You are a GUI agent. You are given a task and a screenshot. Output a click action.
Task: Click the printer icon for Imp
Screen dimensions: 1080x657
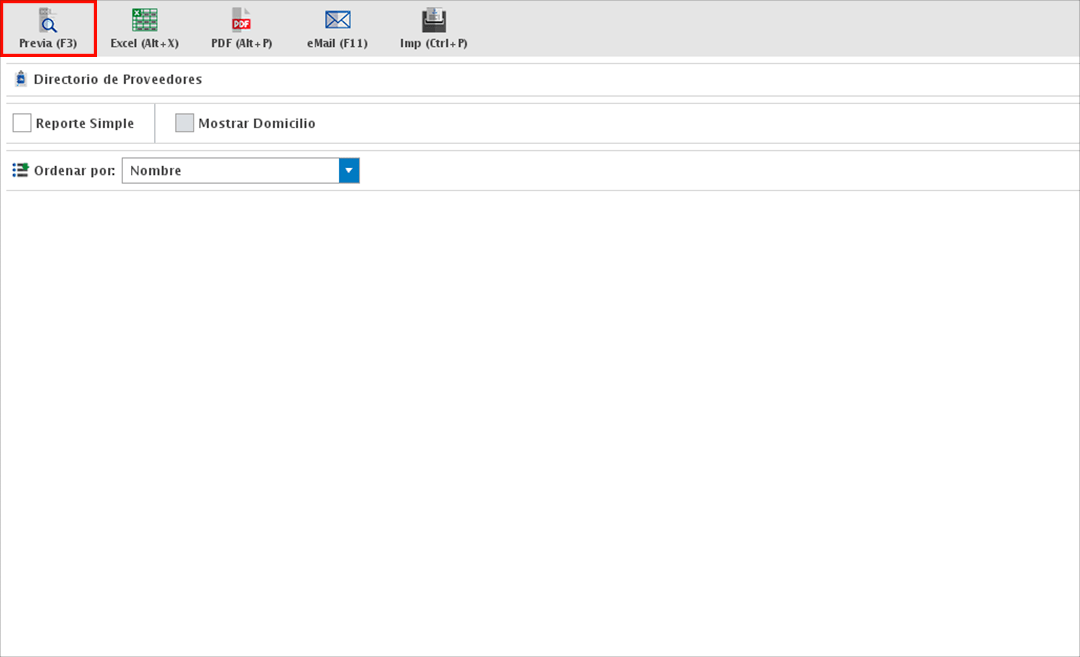pos(433,20)
